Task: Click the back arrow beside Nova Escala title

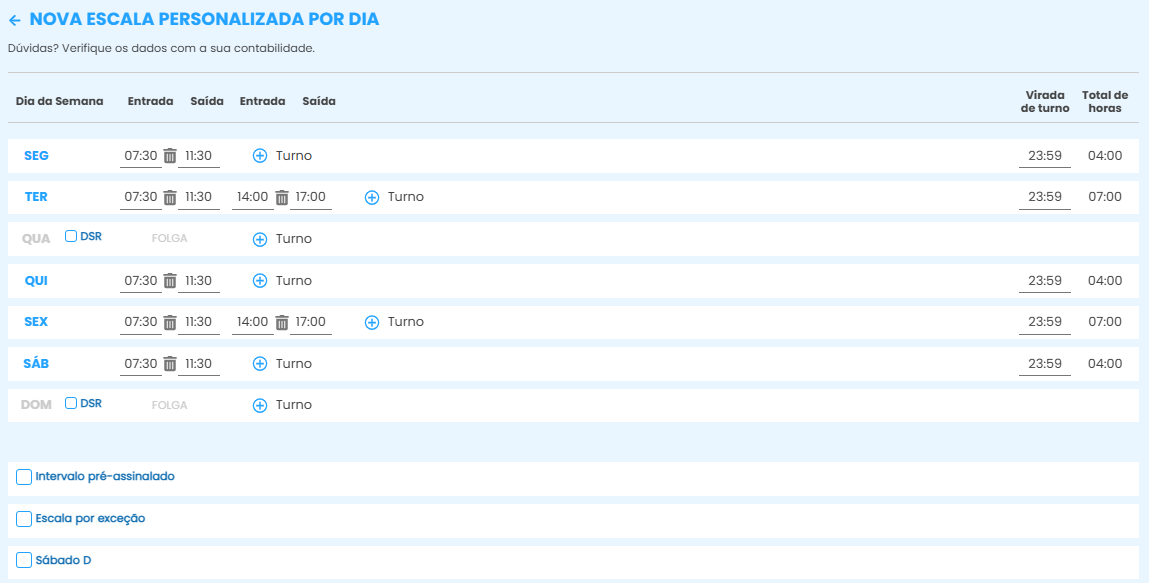Action: pos(14,20)
